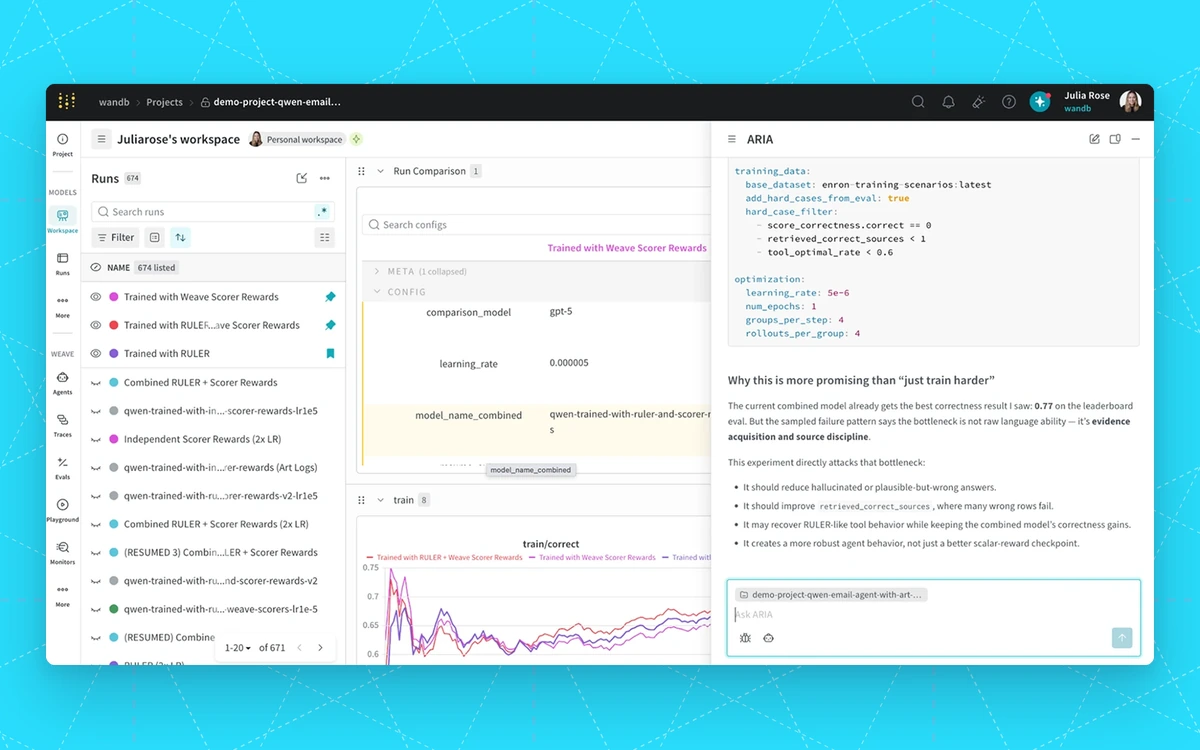The image size is (1200, 750).
Task: Open the Traces sidebar item
Action: click(x=62, y=425)
